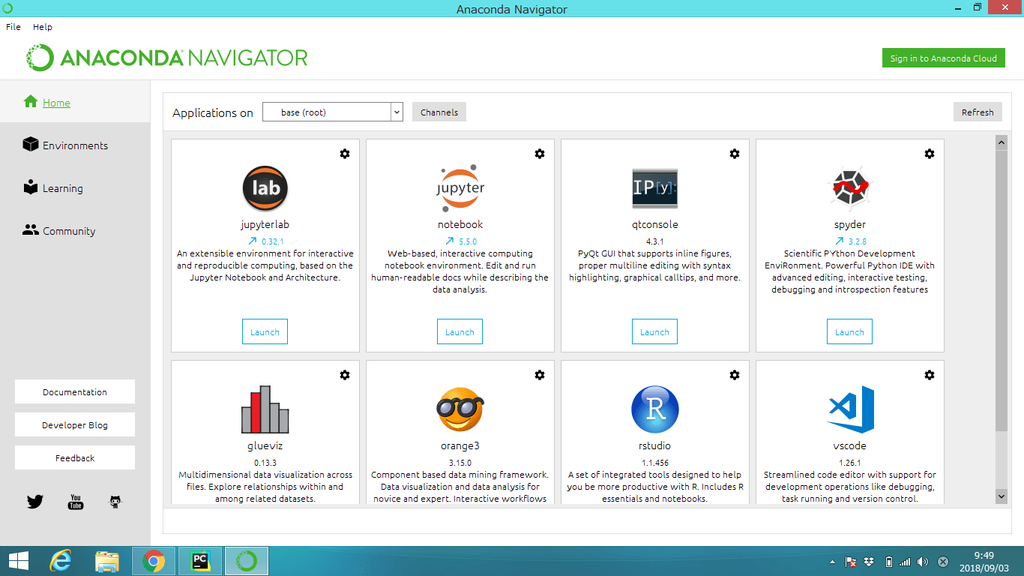
Task: Open the File menu
Action: [13, 27]
